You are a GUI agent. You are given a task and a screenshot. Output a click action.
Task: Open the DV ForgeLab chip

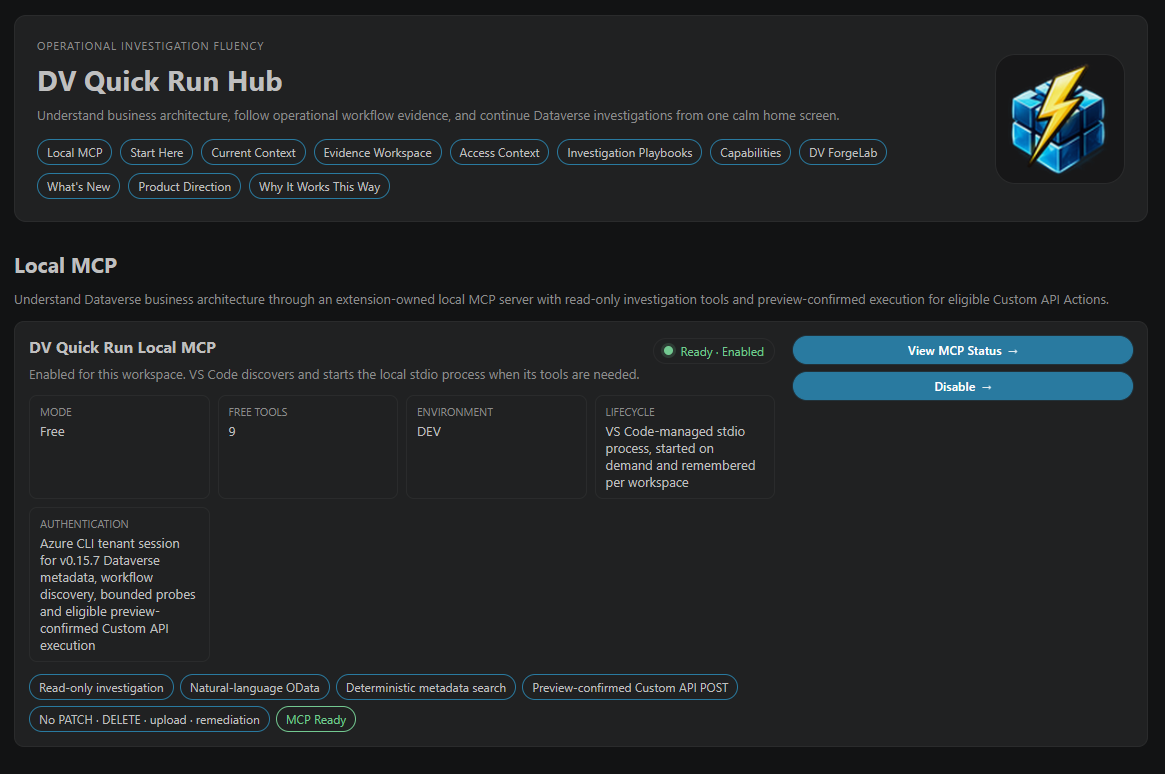[x=843, y=152]
